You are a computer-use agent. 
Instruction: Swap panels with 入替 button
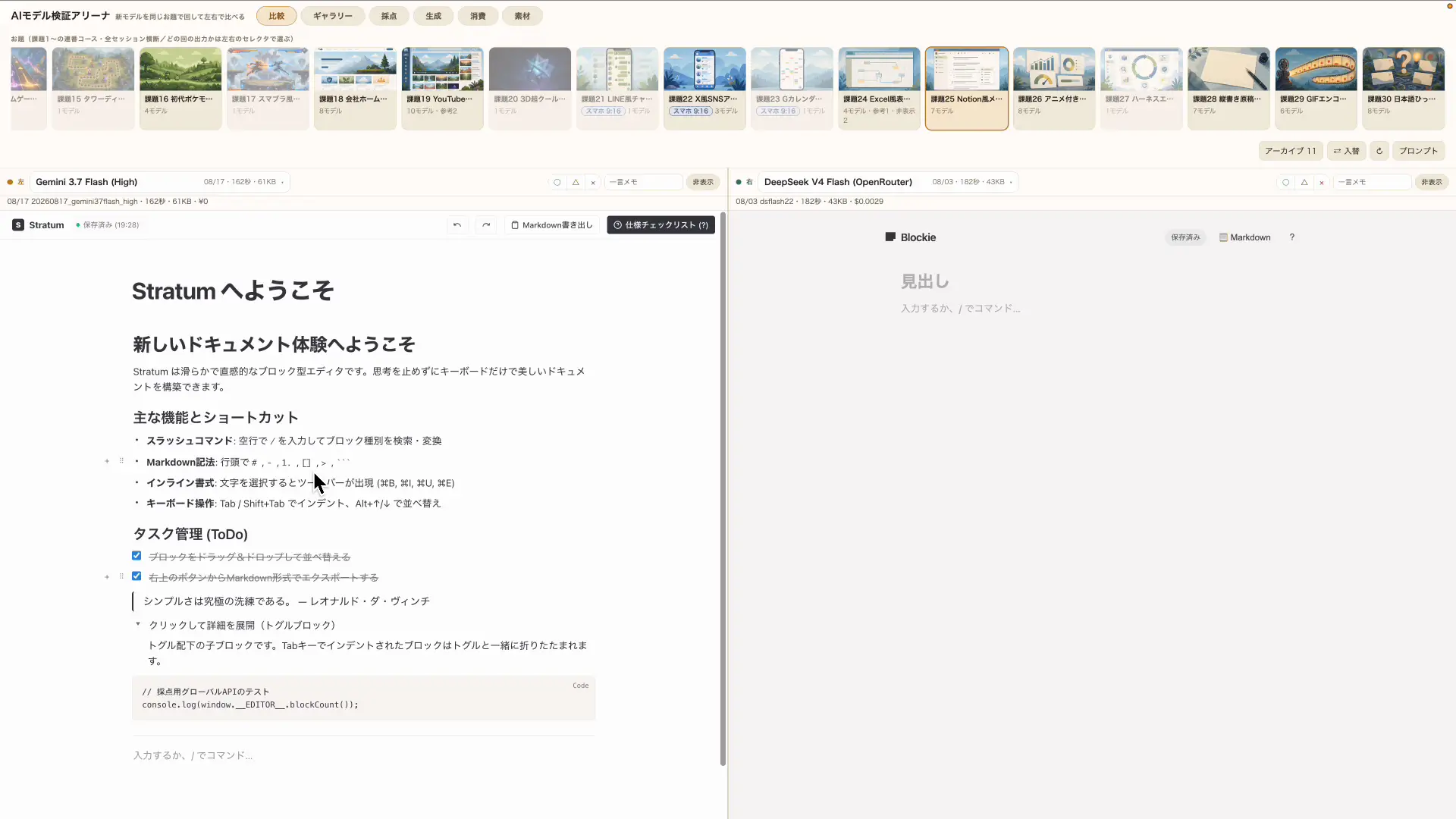(1347, 151)
